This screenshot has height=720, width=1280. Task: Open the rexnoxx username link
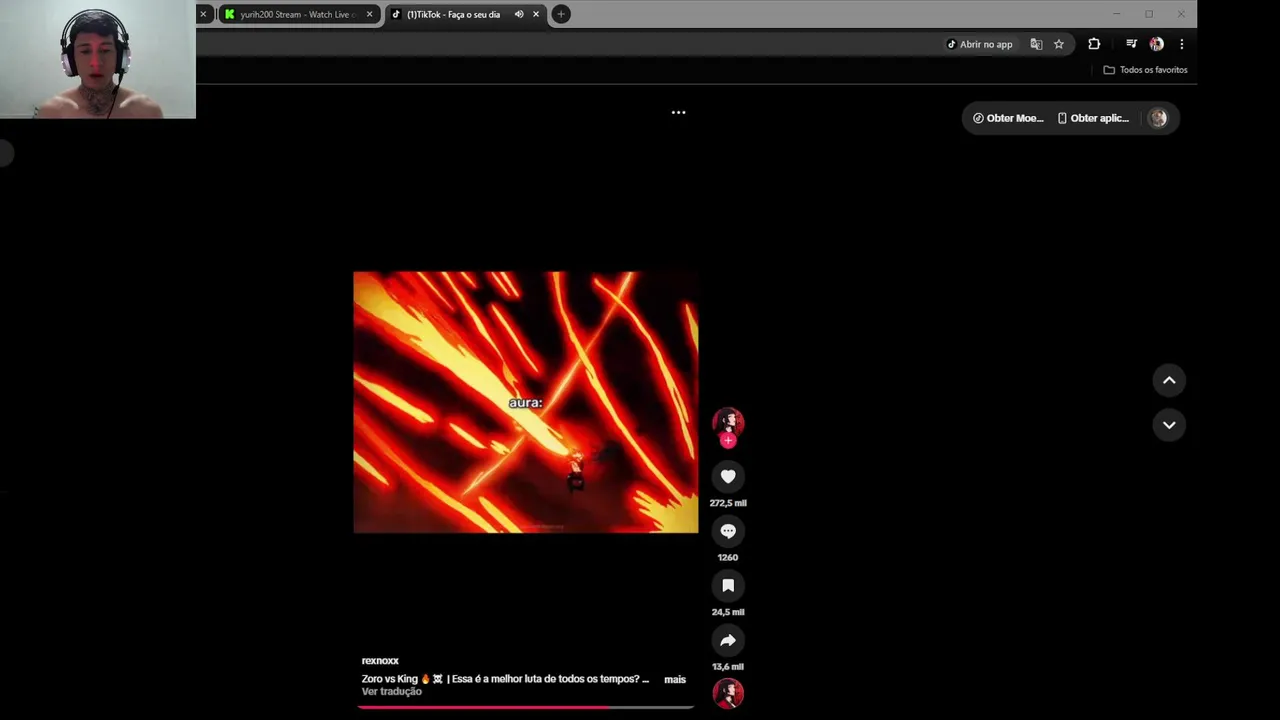click(380, 661)
